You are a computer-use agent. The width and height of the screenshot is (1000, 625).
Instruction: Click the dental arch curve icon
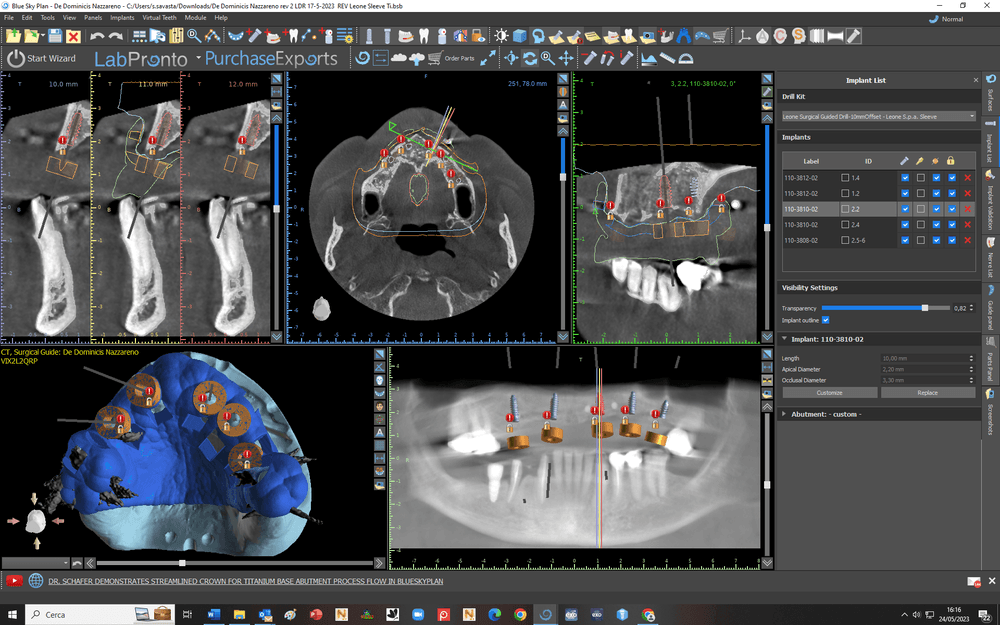click(x=236, y=36)
